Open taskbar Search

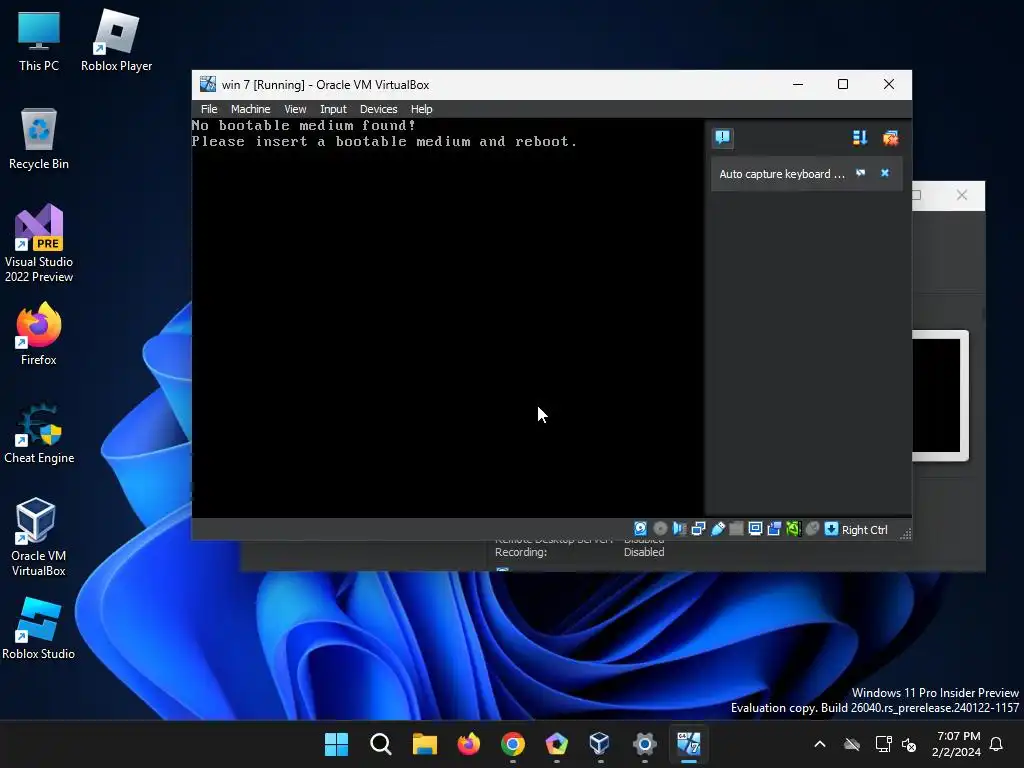381,744
